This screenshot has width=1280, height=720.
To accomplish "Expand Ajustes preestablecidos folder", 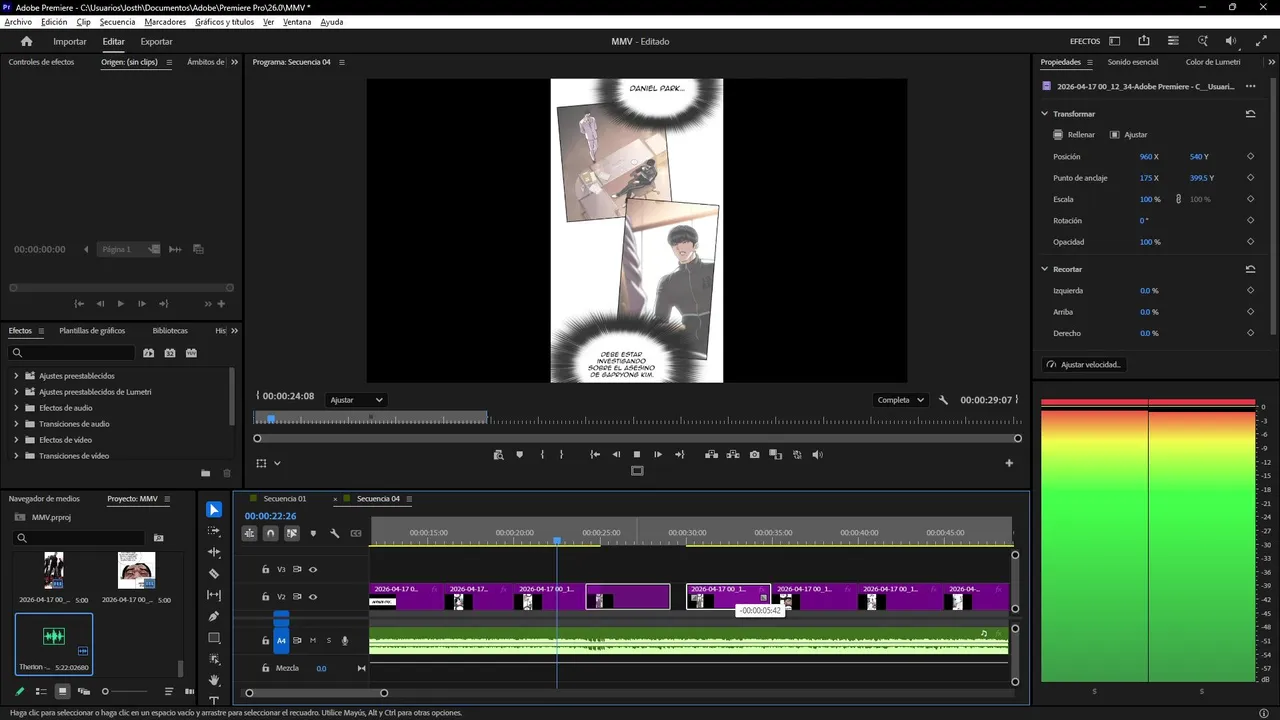I will 16,376.
